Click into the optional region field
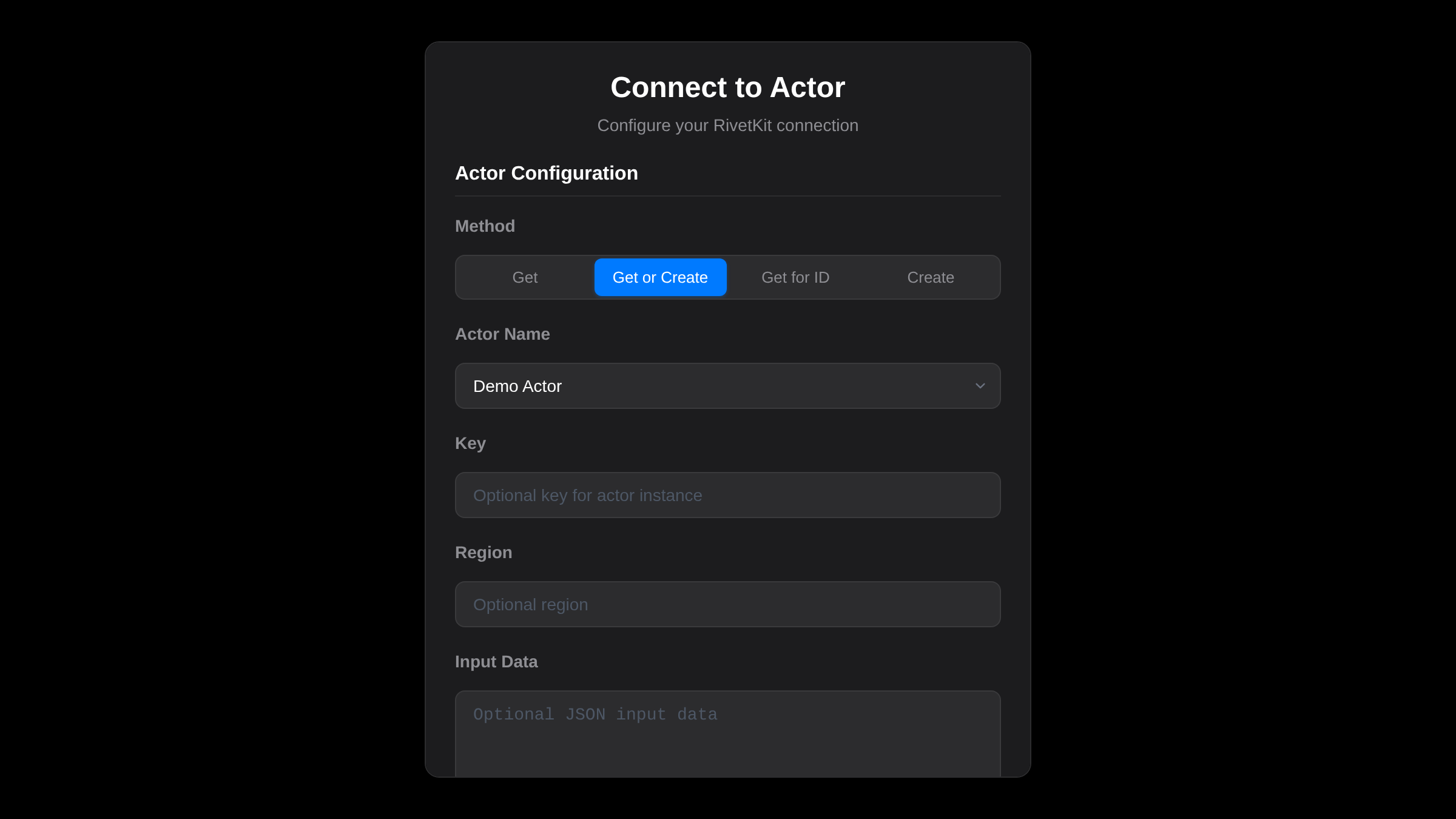The height and width of the screenshot is (819, 1456). 728,604
